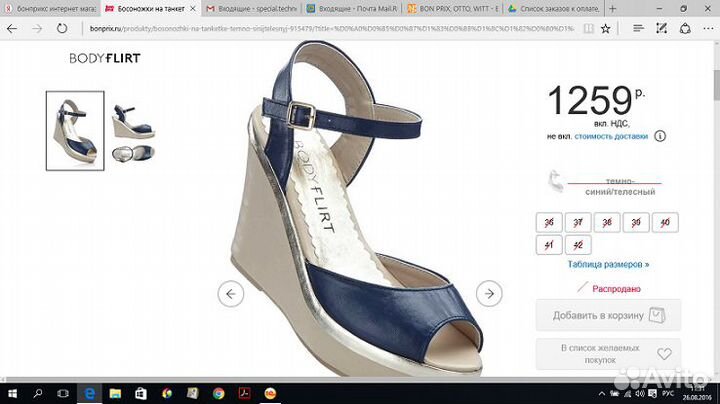Click the Edge taskbar icon

(90, 393)
